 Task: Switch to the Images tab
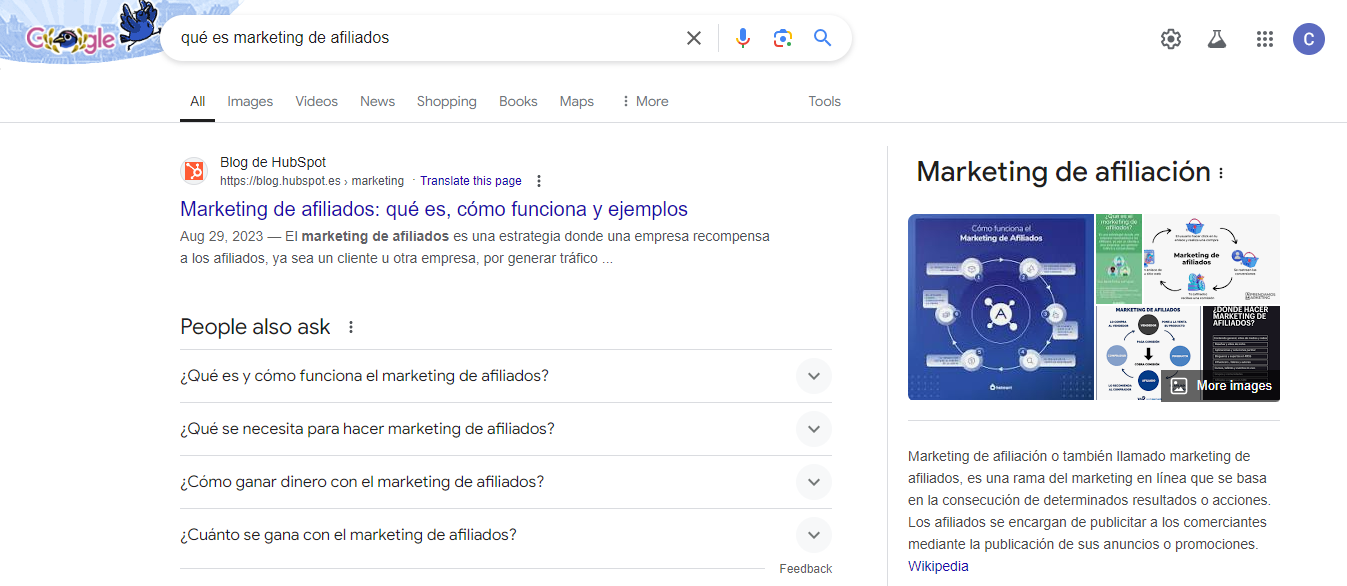249,101
